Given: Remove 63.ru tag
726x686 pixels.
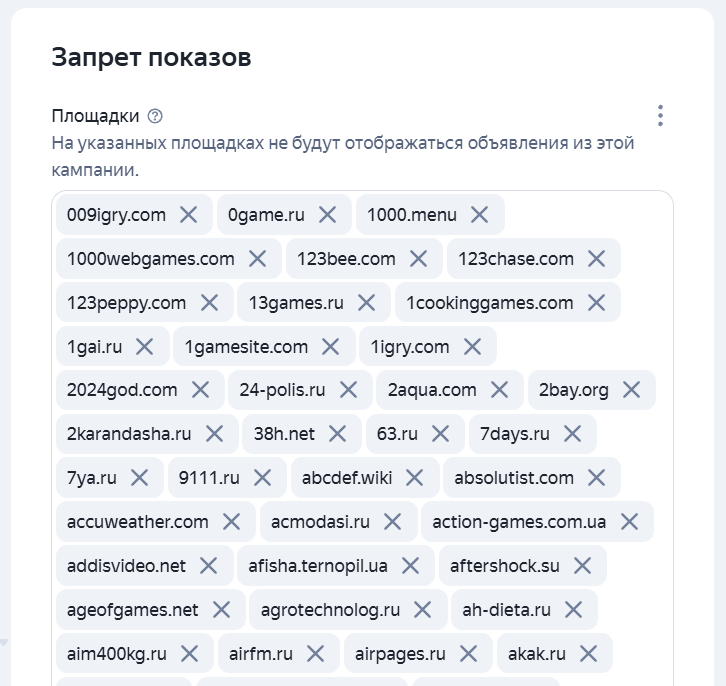Looking at the screenshot, I should tap(440, 434).
